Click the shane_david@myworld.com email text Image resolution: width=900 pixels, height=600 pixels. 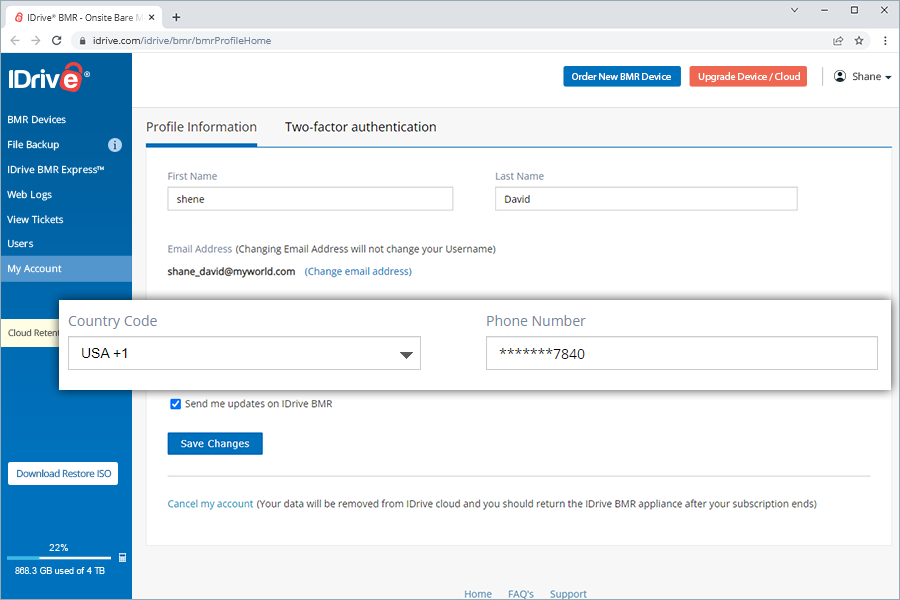click(231, 271)
